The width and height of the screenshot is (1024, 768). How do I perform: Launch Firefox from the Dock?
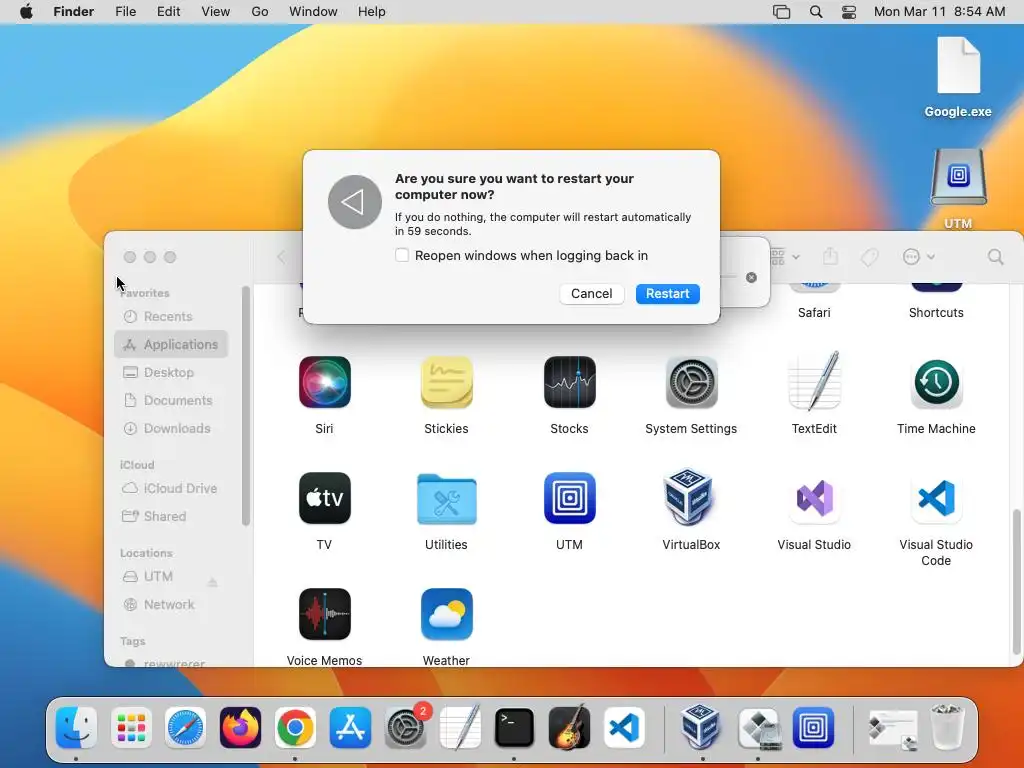(240, 728)
